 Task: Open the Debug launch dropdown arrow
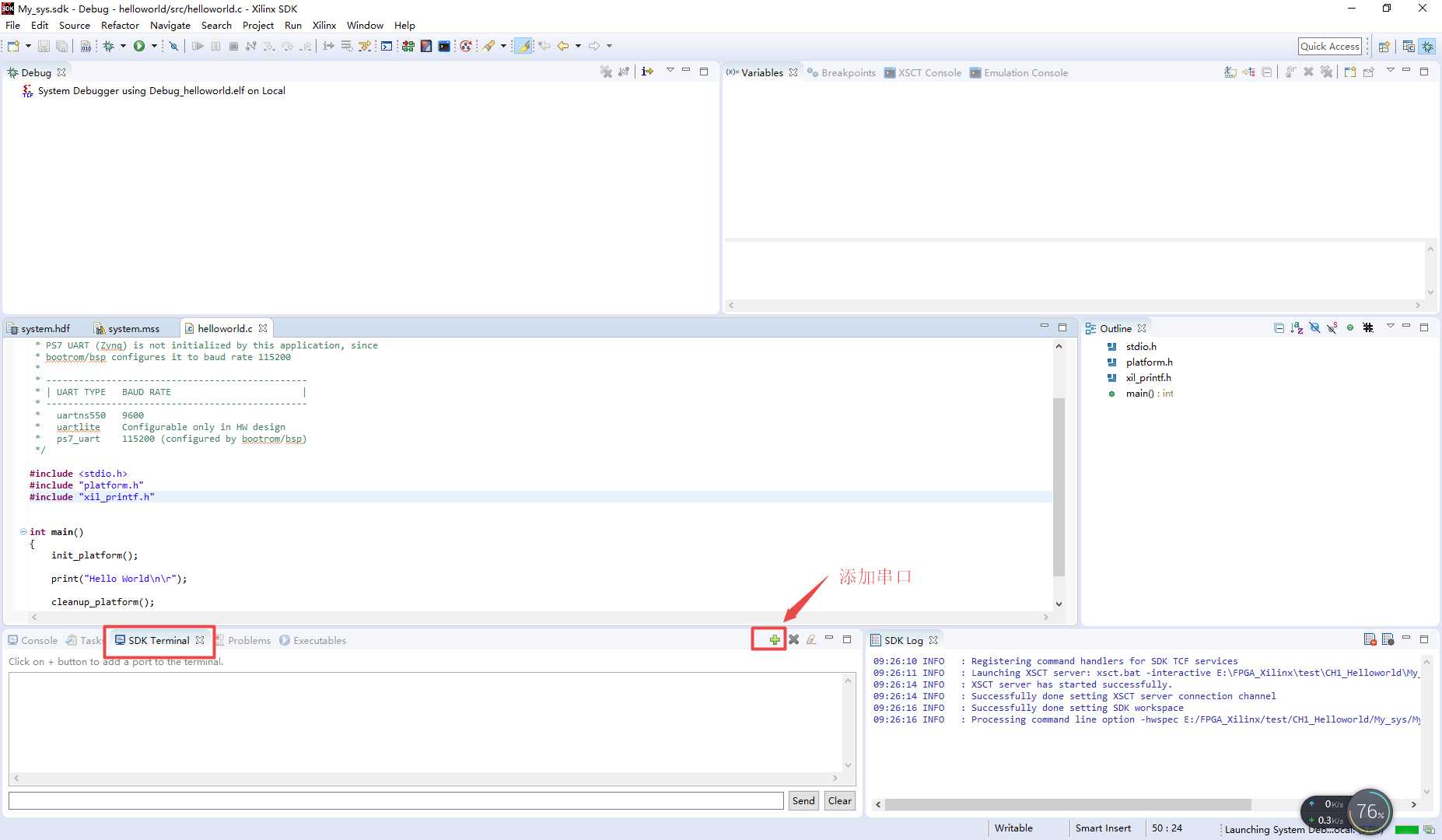(123, 46)
